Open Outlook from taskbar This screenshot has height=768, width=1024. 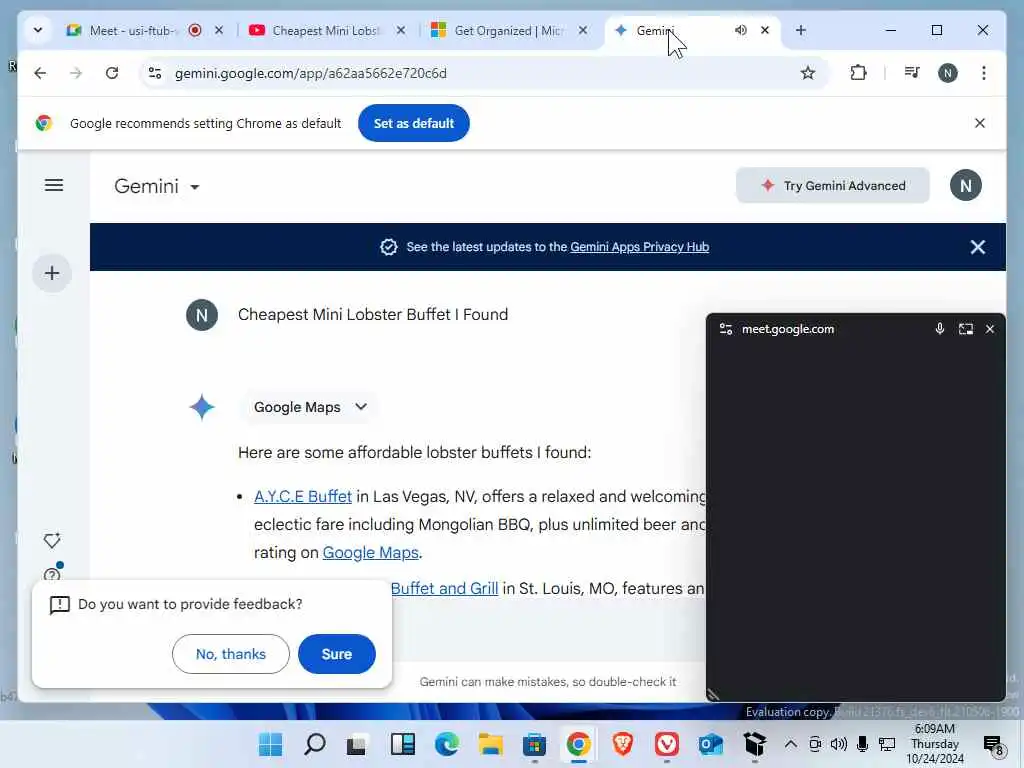click(710, 744)
